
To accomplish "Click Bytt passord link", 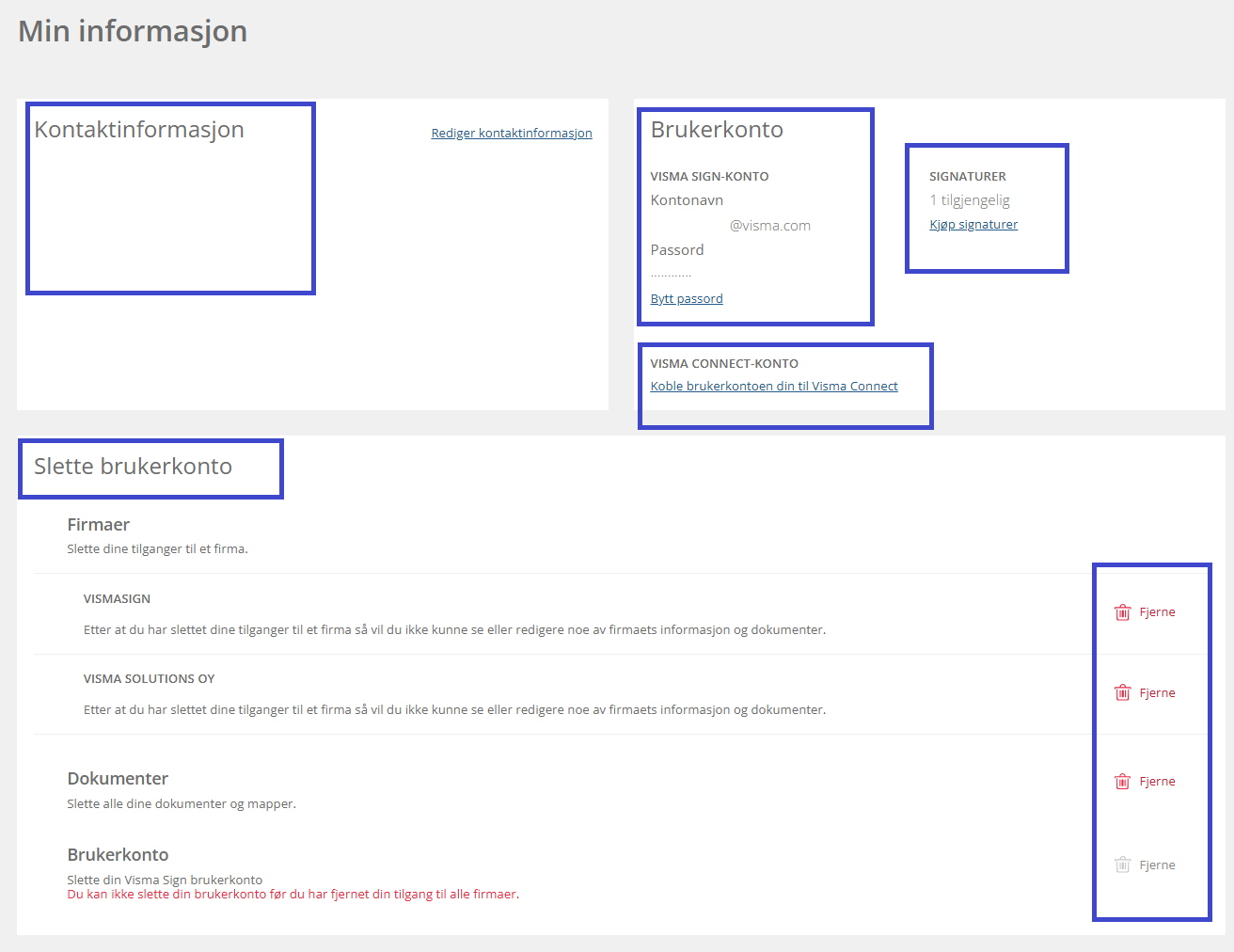I will tap(687, 299).
